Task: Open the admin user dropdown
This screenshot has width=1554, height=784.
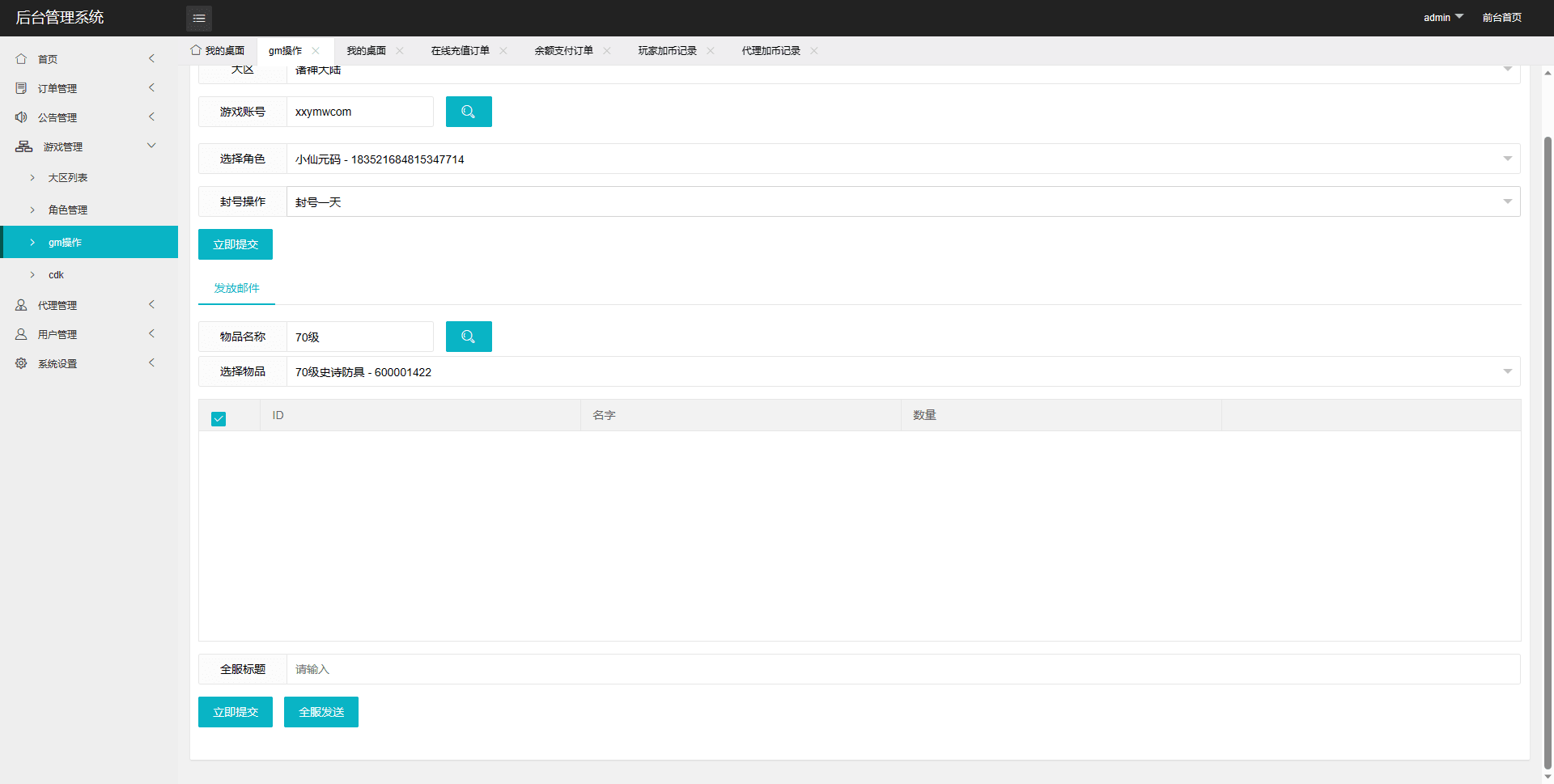Action: pyautogui.click(x=1443, y=17)
